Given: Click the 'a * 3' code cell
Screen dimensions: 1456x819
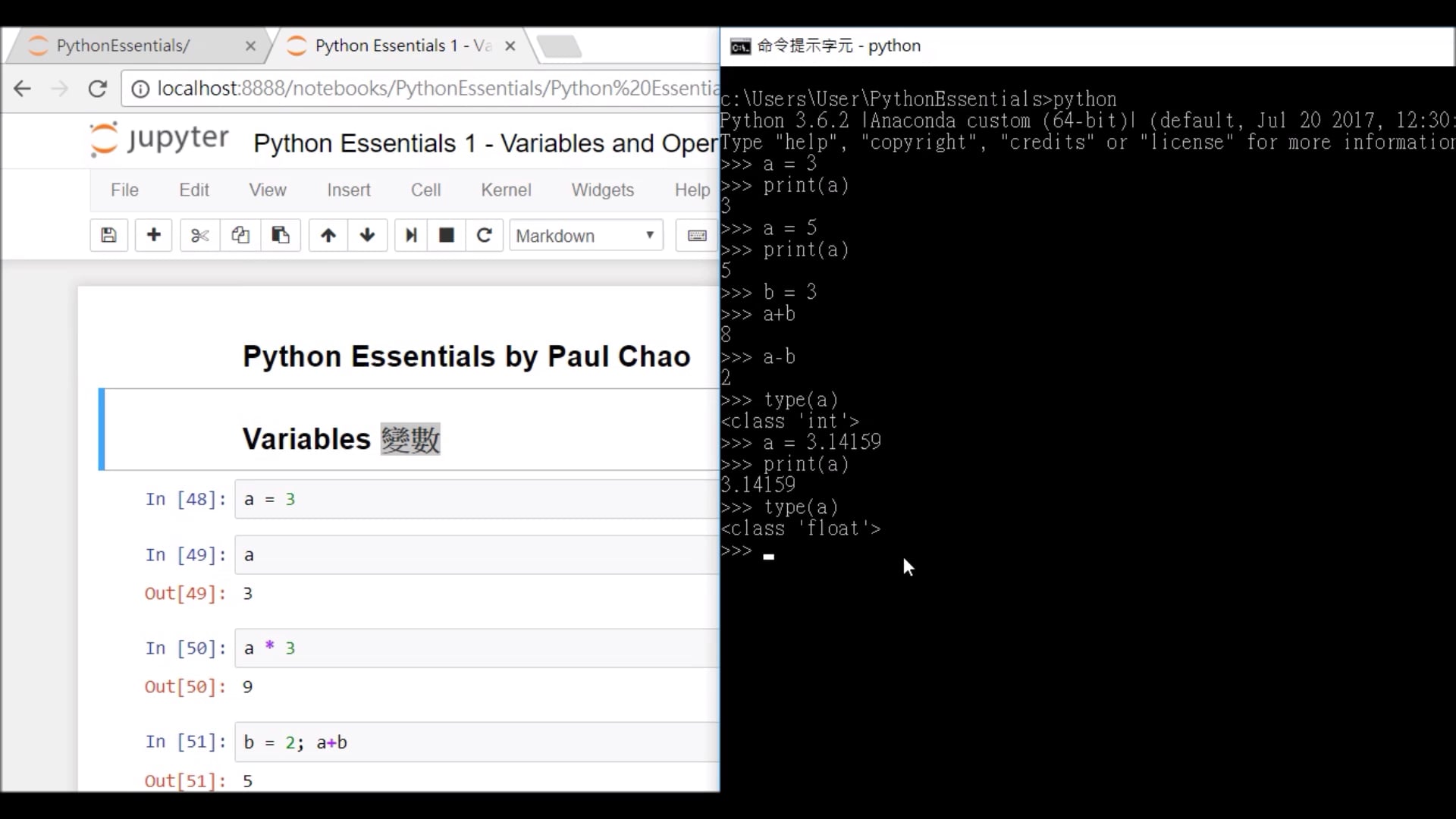Looking at the screenshot, I should pyautogui.click(x=478, y=648).
